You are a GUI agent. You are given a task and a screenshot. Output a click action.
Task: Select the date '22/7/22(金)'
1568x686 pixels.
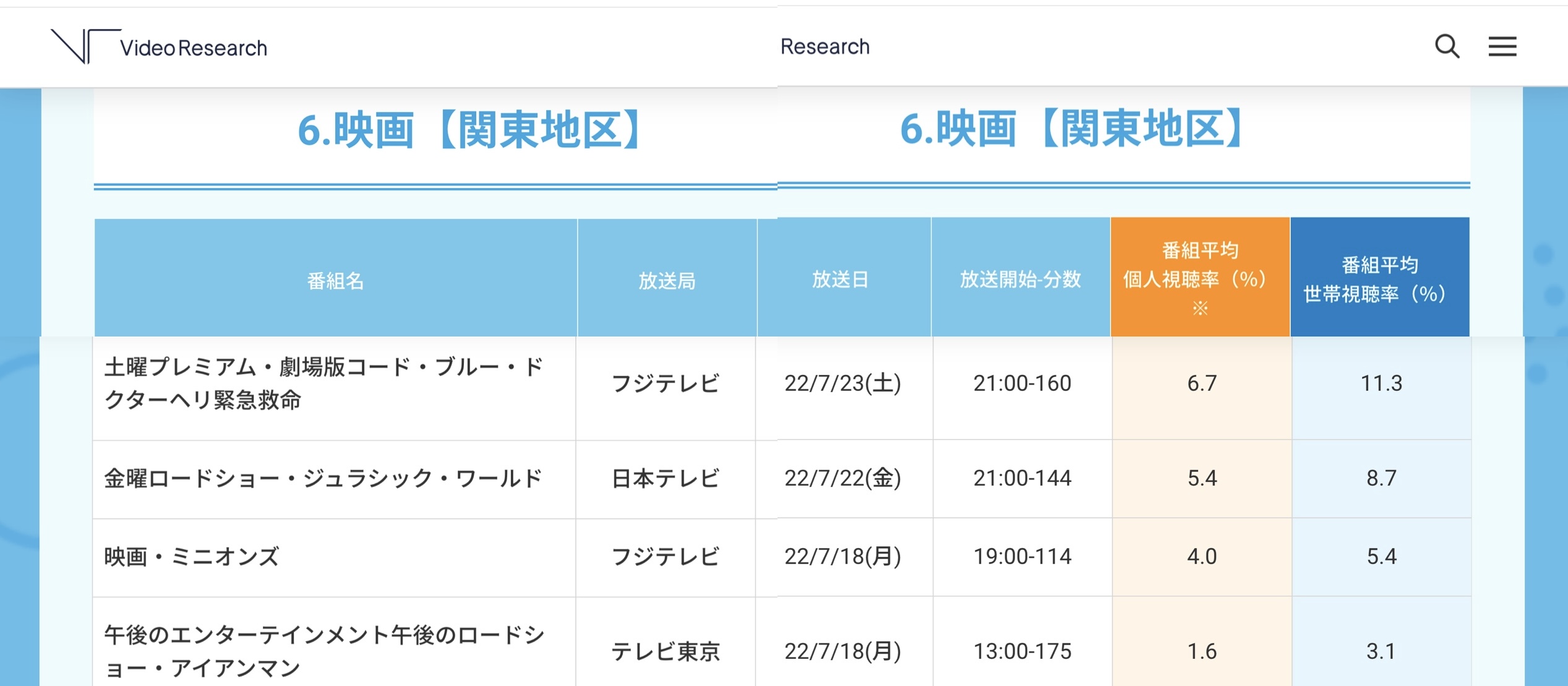click(842, 478)
